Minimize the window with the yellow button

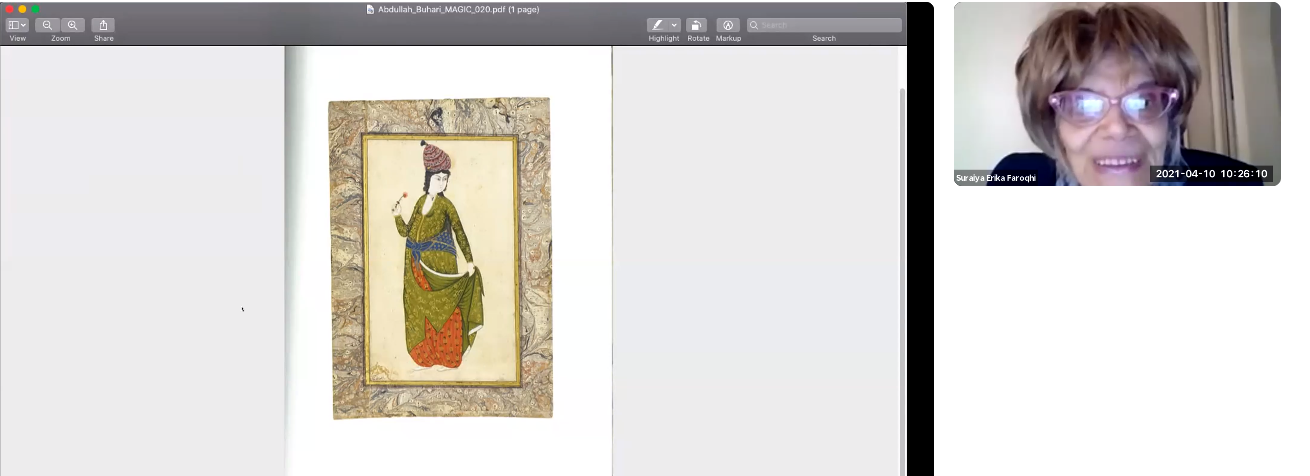22,9
